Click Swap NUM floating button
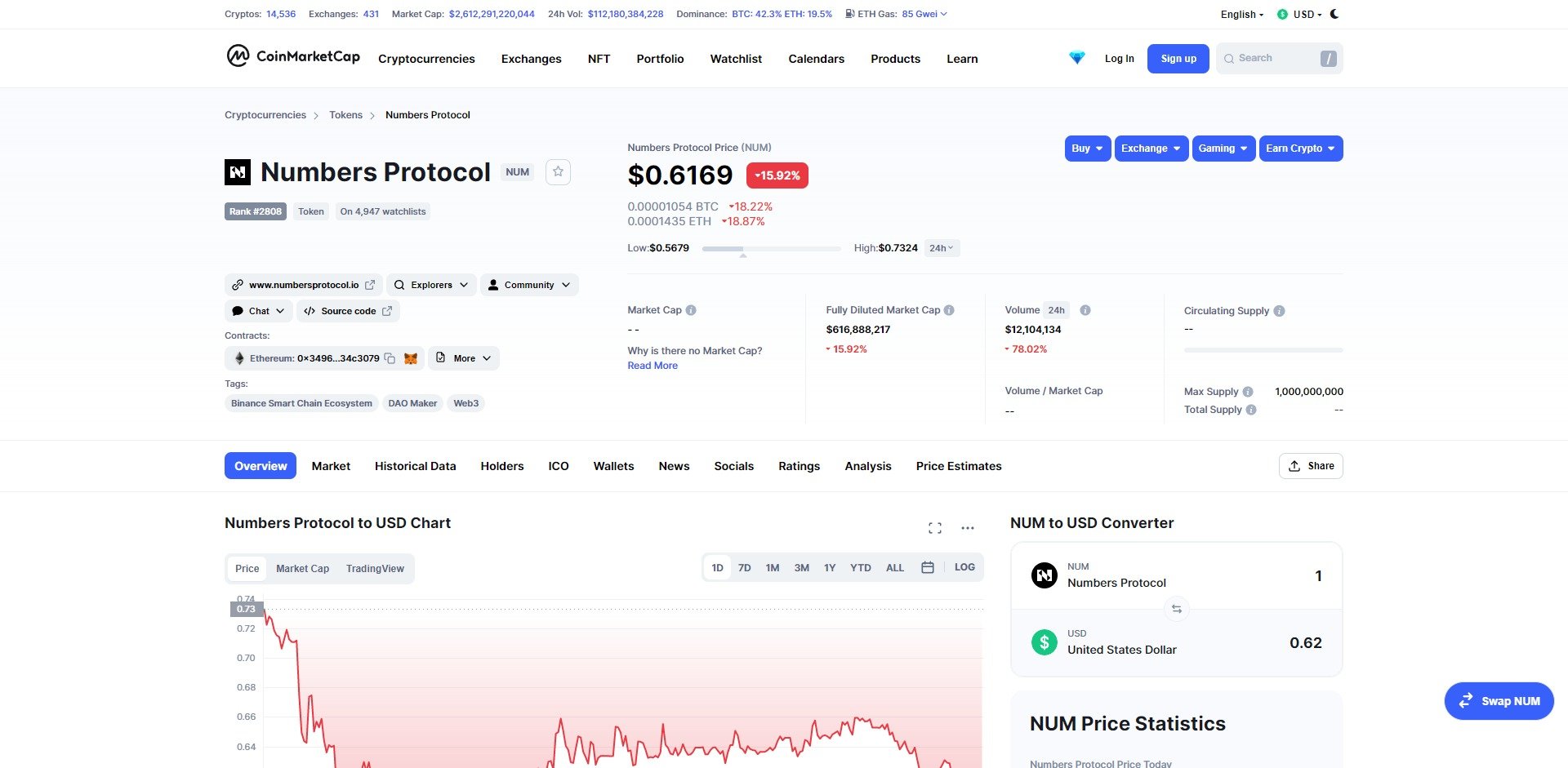The height and width of the screenshot is (768, 1568). (1499, 701)
